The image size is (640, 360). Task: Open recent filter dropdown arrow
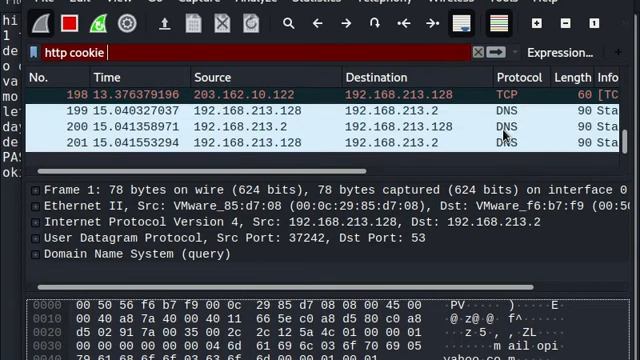(515, 52)
